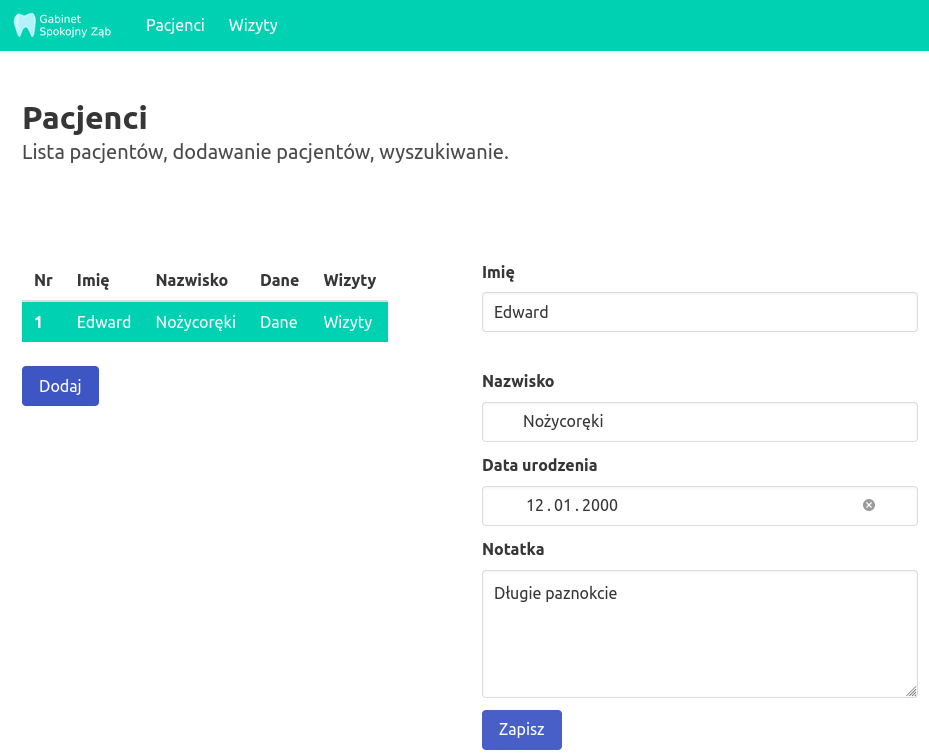
Task: Save the patient with the Zapisz button
Action: [x=521, y=730]
